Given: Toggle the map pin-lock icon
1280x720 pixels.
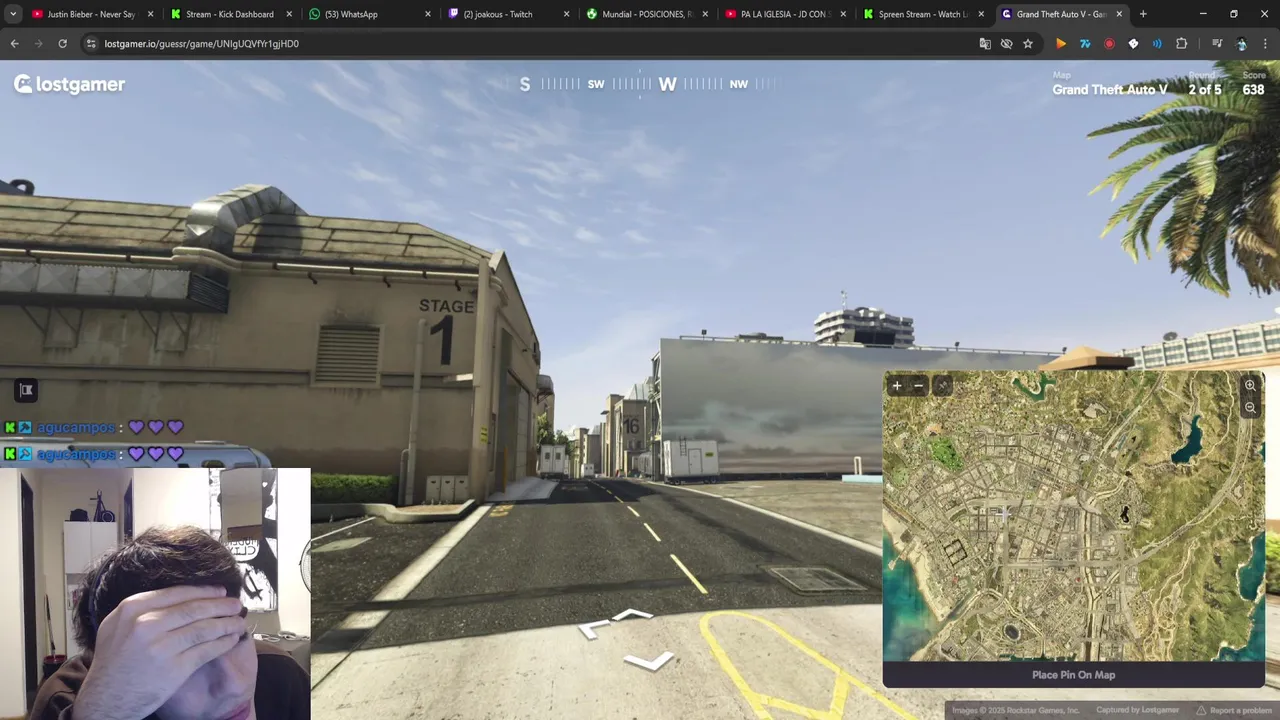Looking at the screenshot, I should pyautogui.click(x=941, y=386).
